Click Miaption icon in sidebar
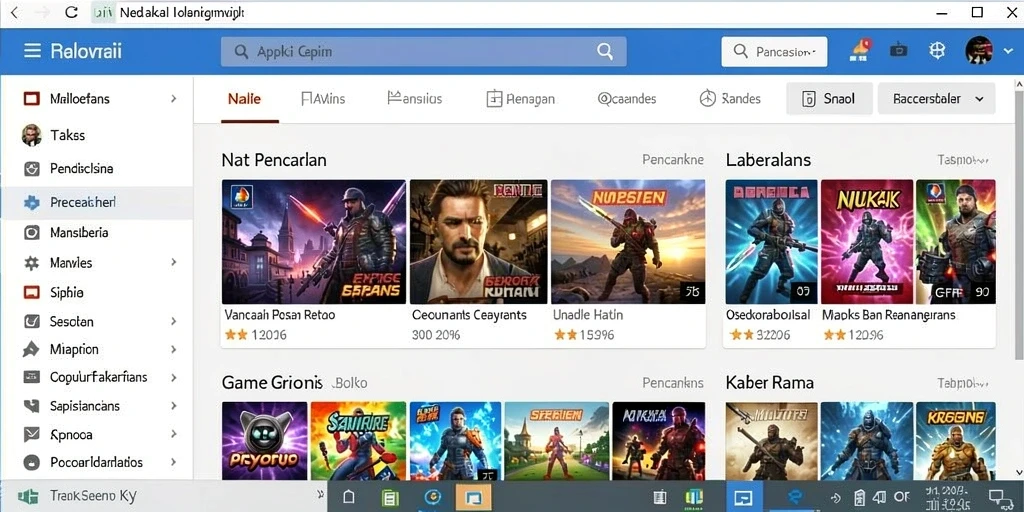The height and width of the screenshot is (512, 1024). 31,349
